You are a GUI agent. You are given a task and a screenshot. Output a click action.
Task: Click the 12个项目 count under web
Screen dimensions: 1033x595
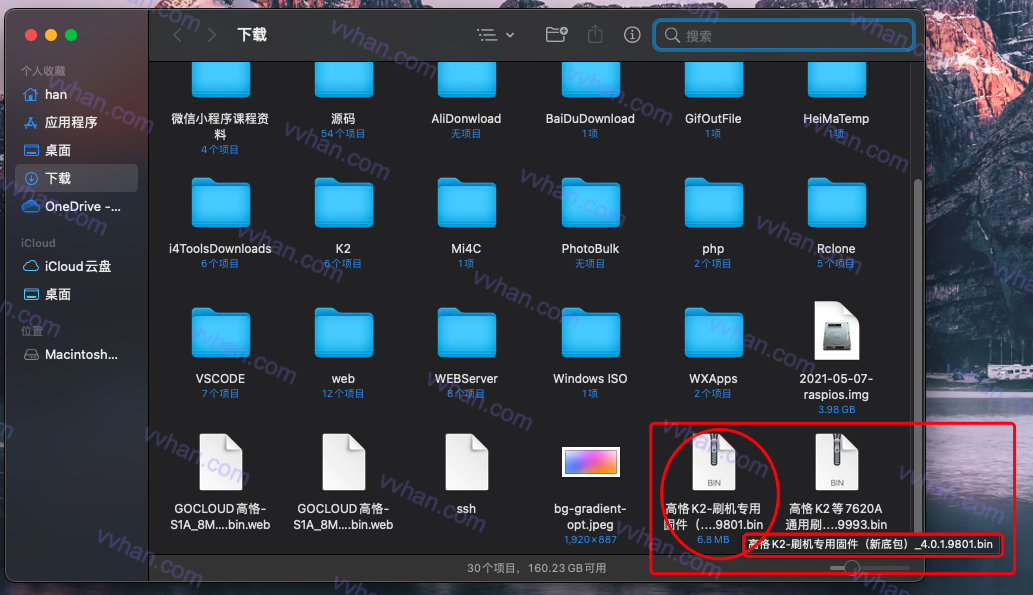coord(343,393)
